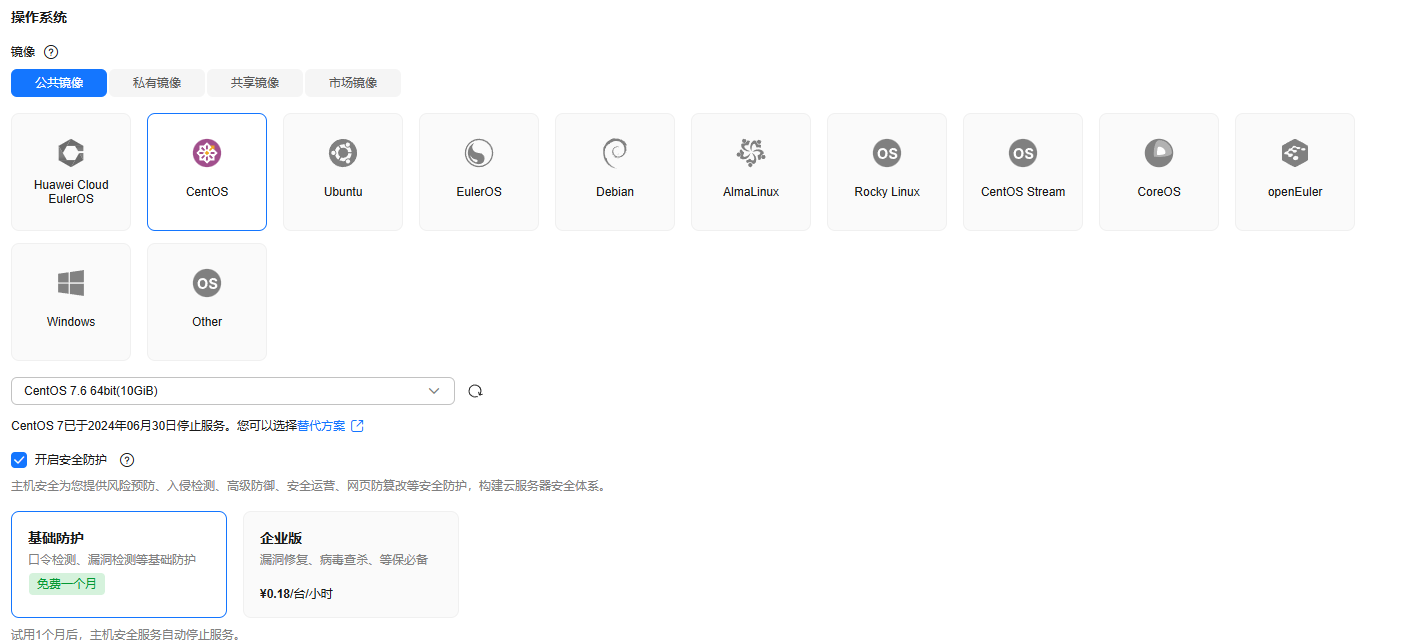Click the 镜像 field label
This screenshot has width=1414, height=643.
tap(23, 52)
